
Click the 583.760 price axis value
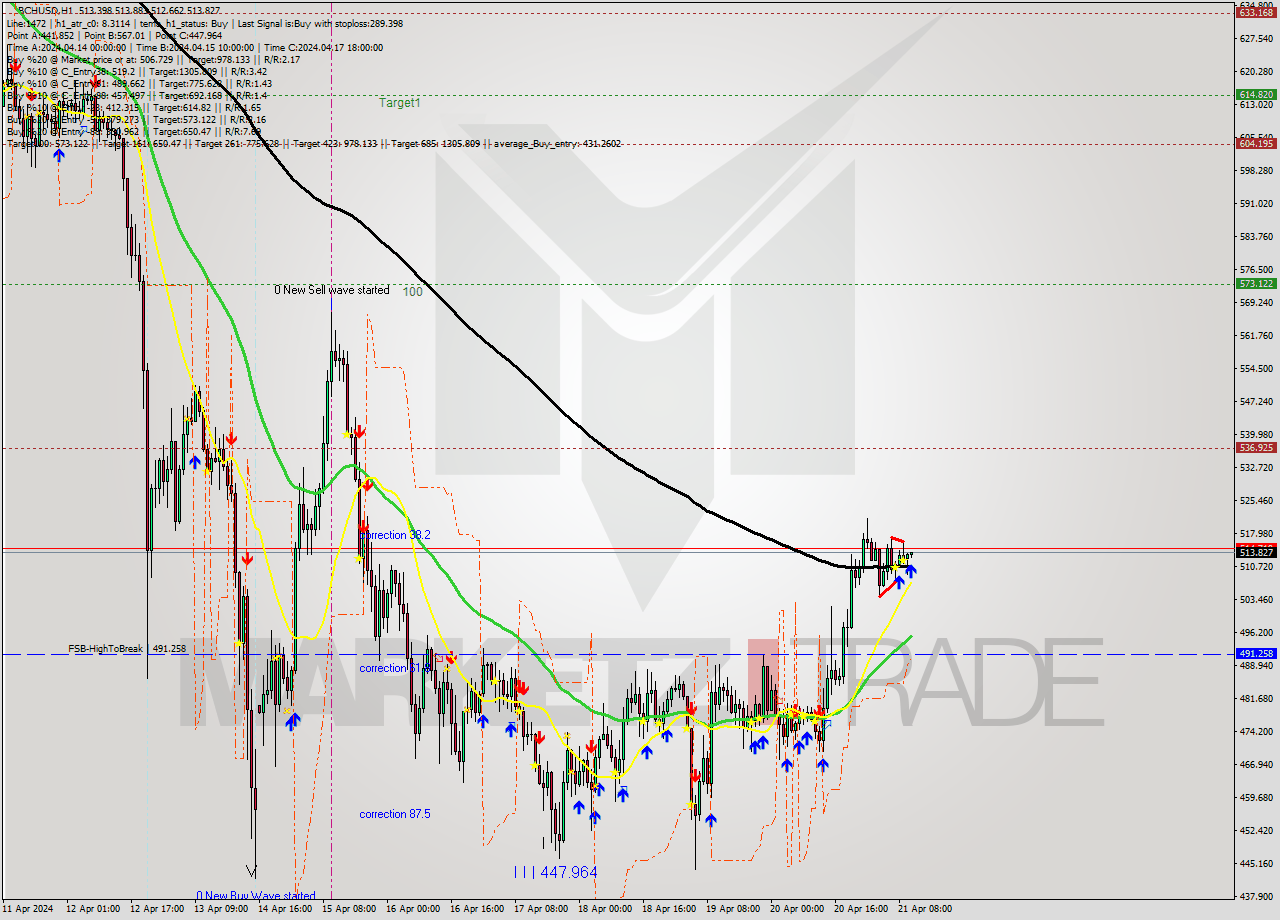point(1255,237)
